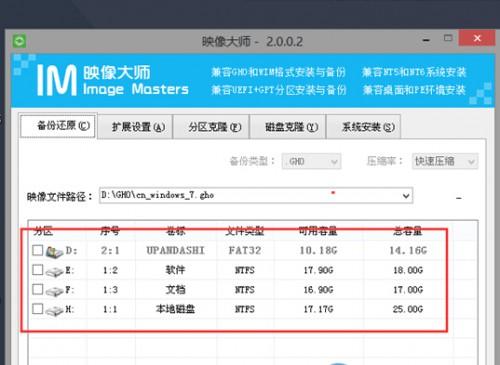Image resolution: width=500 pixels, height=365 pixels.
Task: Check the H: 本地磁盘 partition checkbox
Action: (38, 309)
